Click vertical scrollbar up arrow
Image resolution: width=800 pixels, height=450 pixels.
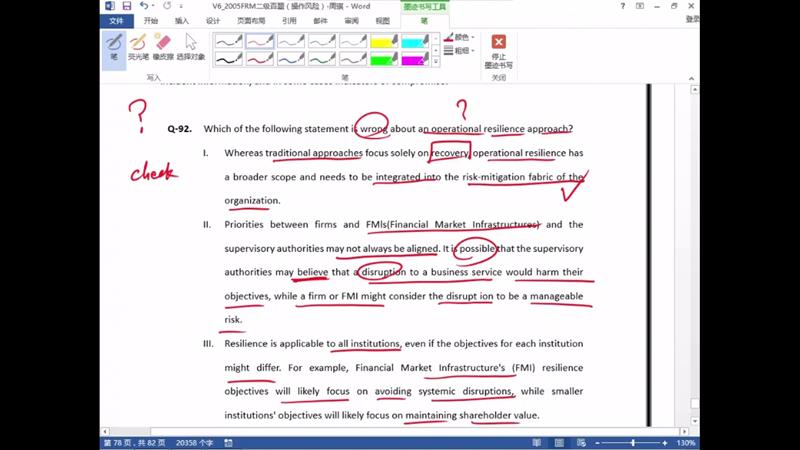point(694,90)
